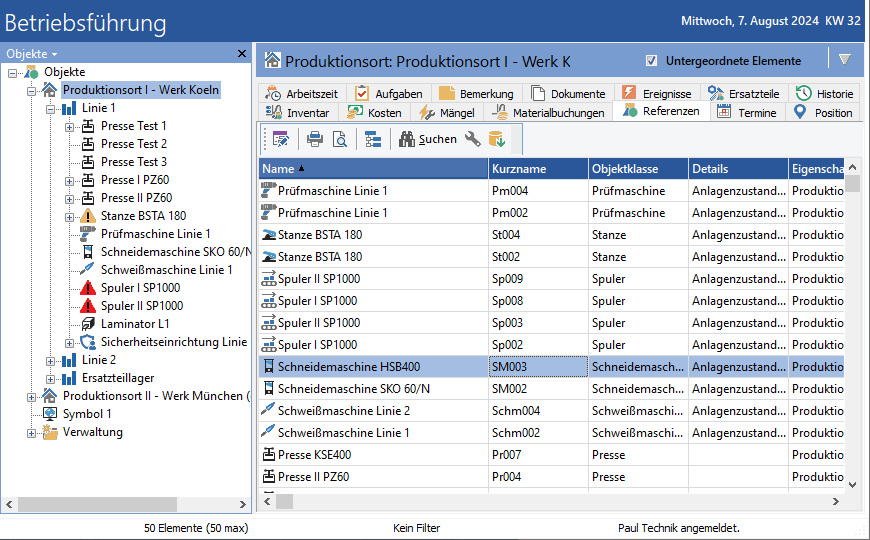The width and height of the screenshot is (870, 540).
Task: Click icon of Schneidemaschine SKO 60/N table row
Action: click(x=269, y=388)
